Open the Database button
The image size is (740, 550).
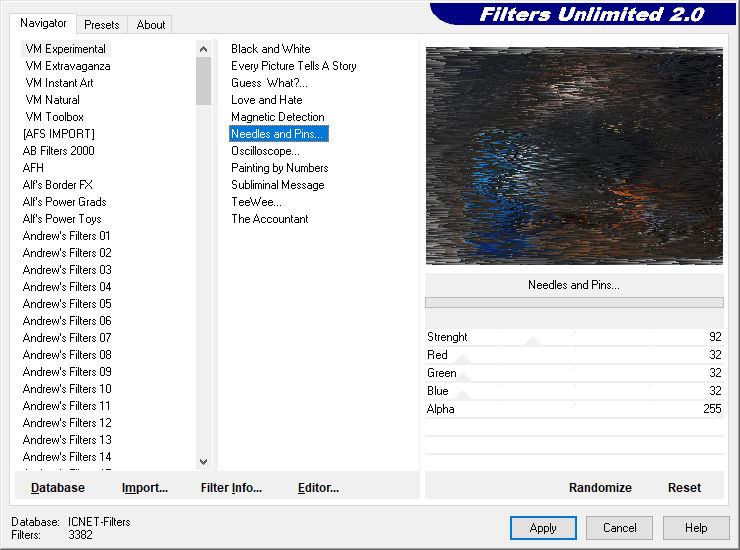(x=58, y=487)
